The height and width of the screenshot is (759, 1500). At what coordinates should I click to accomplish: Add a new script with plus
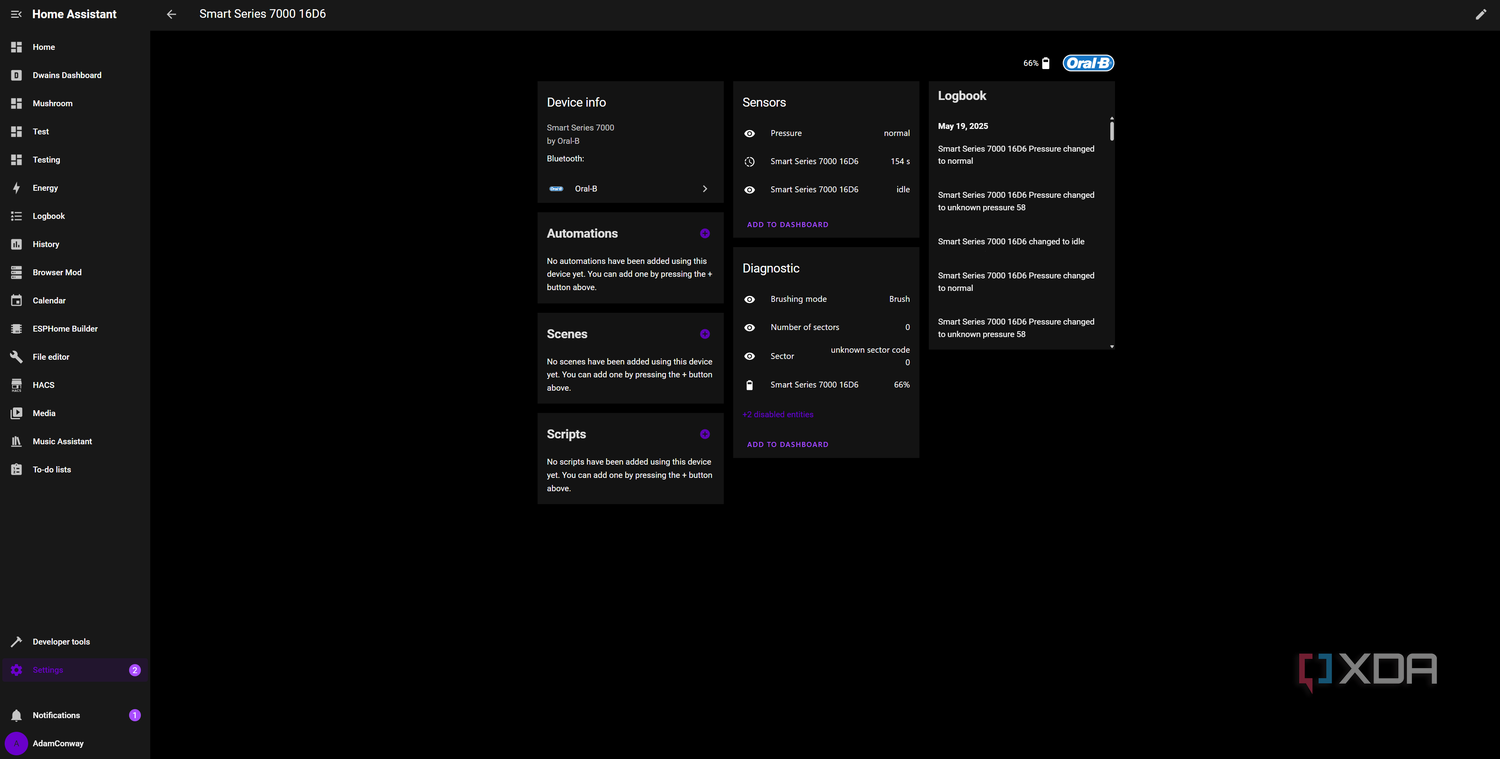(x=705, y=434)
